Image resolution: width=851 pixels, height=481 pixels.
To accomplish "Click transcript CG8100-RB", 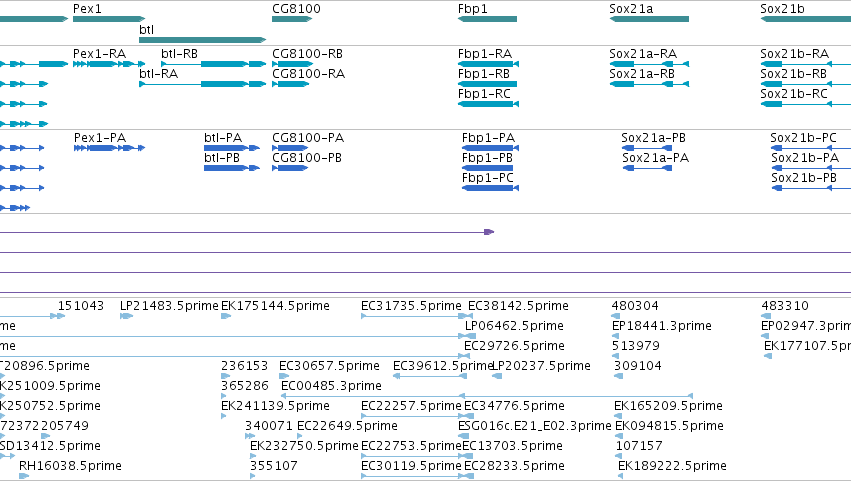I will (x=307, y=54).
